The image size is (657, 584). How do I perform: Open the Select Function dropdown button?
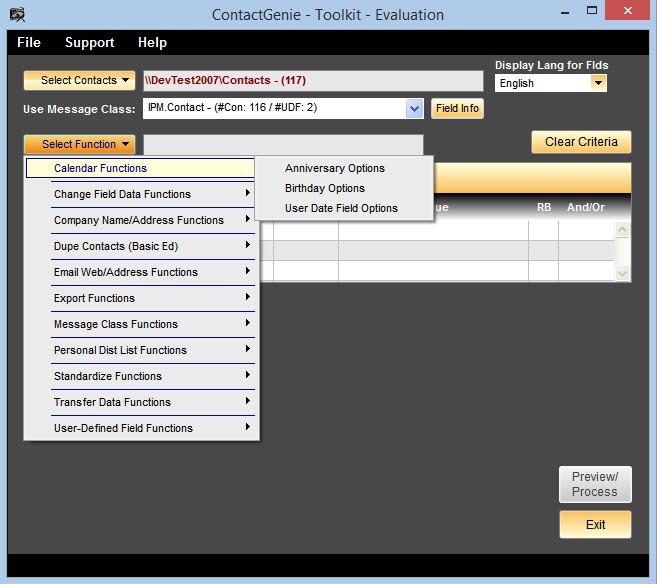click(79, 144)
